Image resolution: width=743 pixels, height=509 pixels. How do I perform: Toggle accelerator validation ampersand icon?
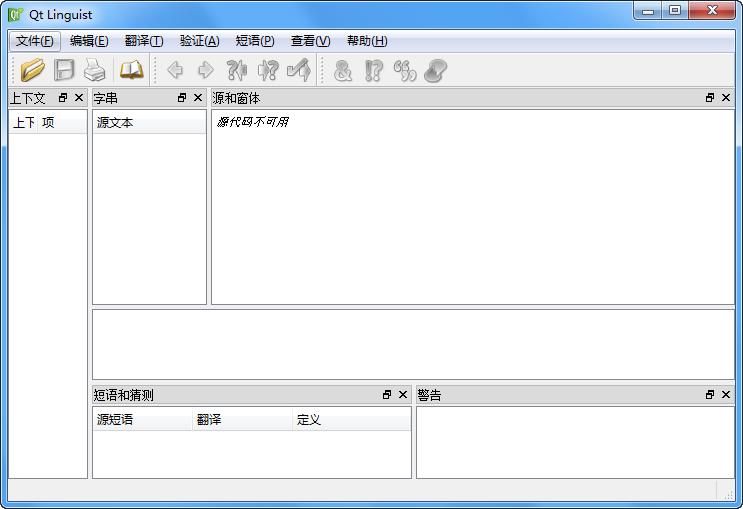pyautogui.click(x=343, y=71)
